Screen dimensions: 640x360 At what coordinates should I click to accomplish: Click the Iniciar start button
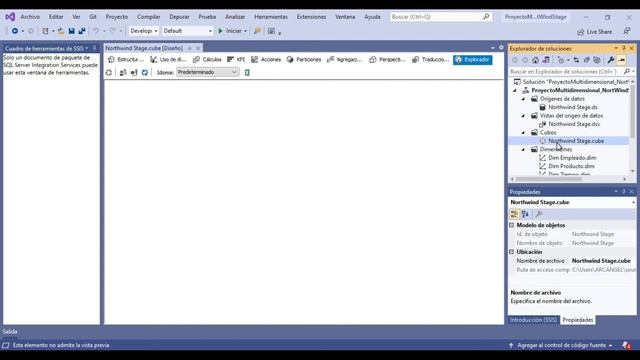230,31
